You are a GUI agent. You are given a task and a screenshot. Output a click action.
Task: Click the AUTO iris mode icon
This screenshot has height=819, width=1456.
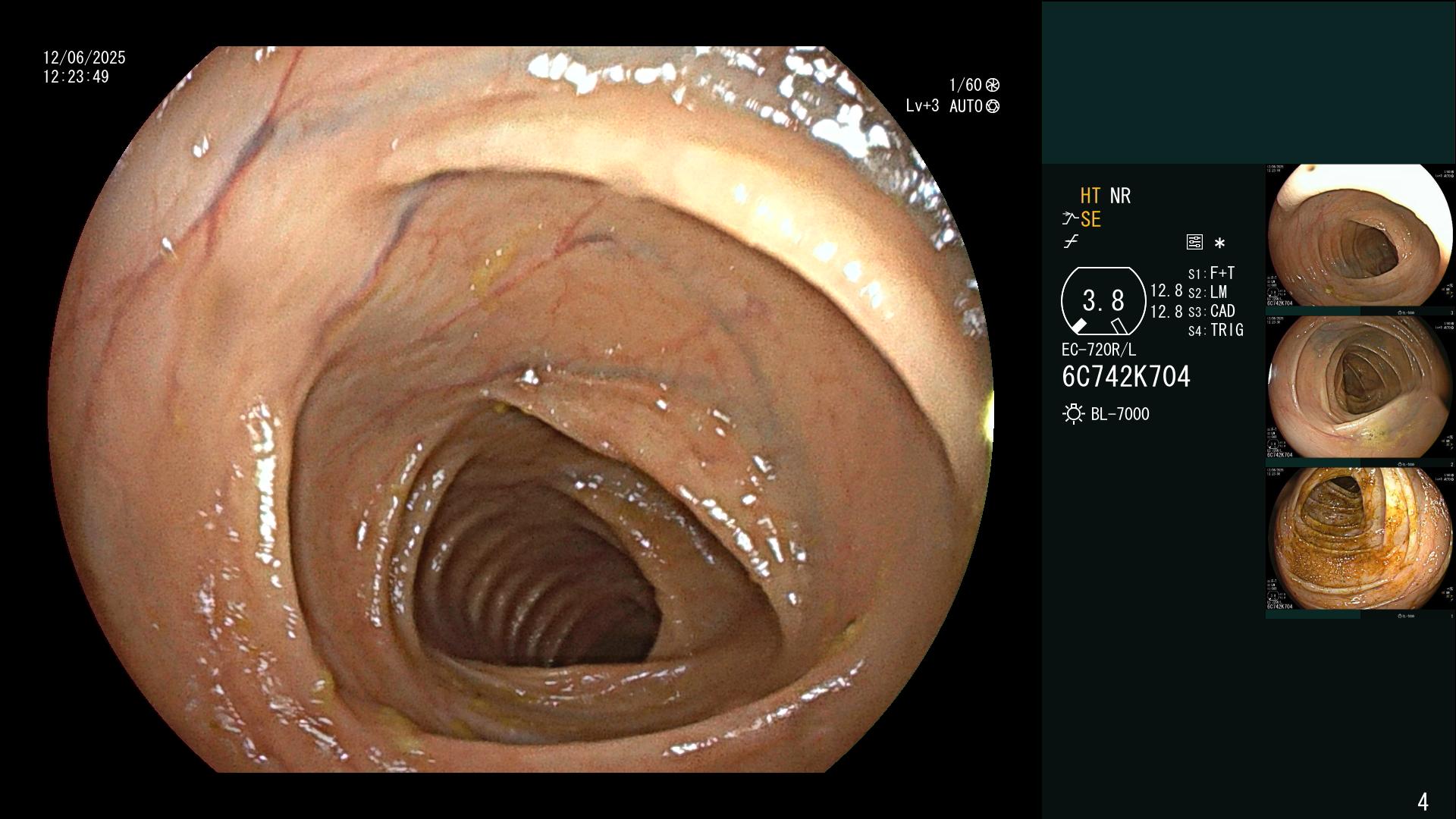[992, 107]
